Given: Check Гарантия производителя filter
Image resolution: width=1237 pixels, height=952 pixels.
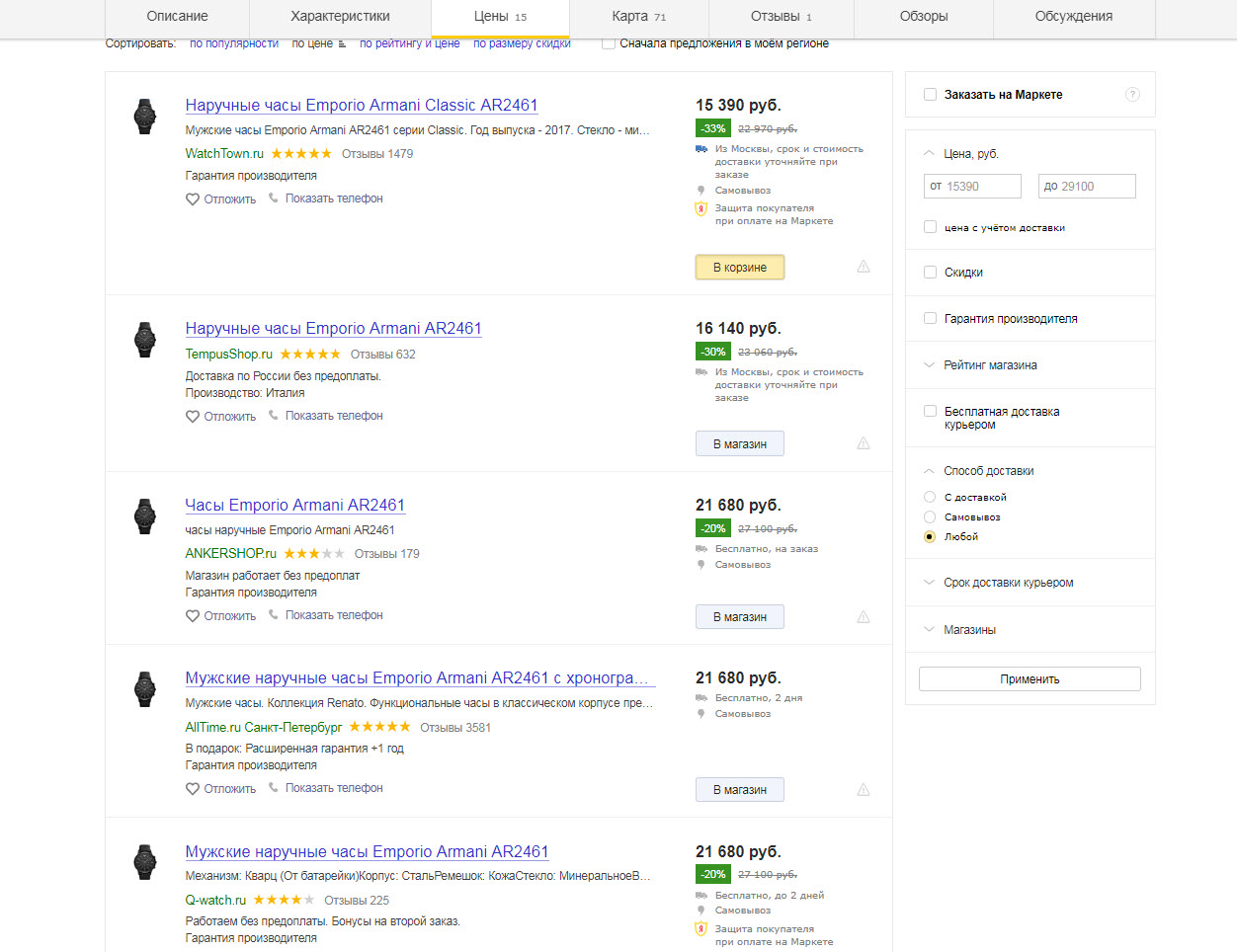Looking at the screenshot, I should tap(930, 318).
